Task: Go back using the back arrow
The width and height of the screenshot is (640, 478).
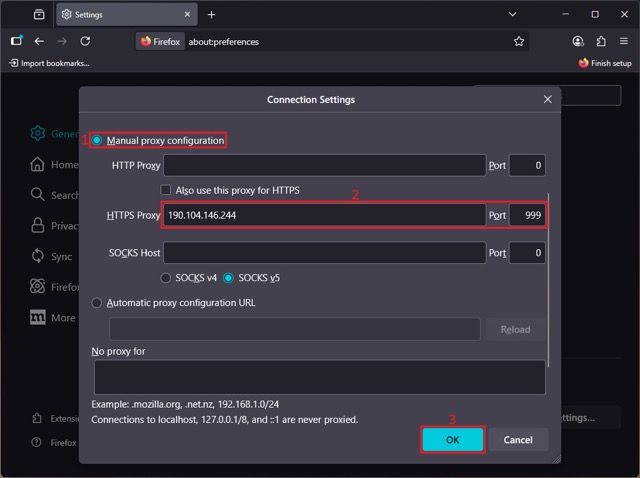Action: coord(39,41)
